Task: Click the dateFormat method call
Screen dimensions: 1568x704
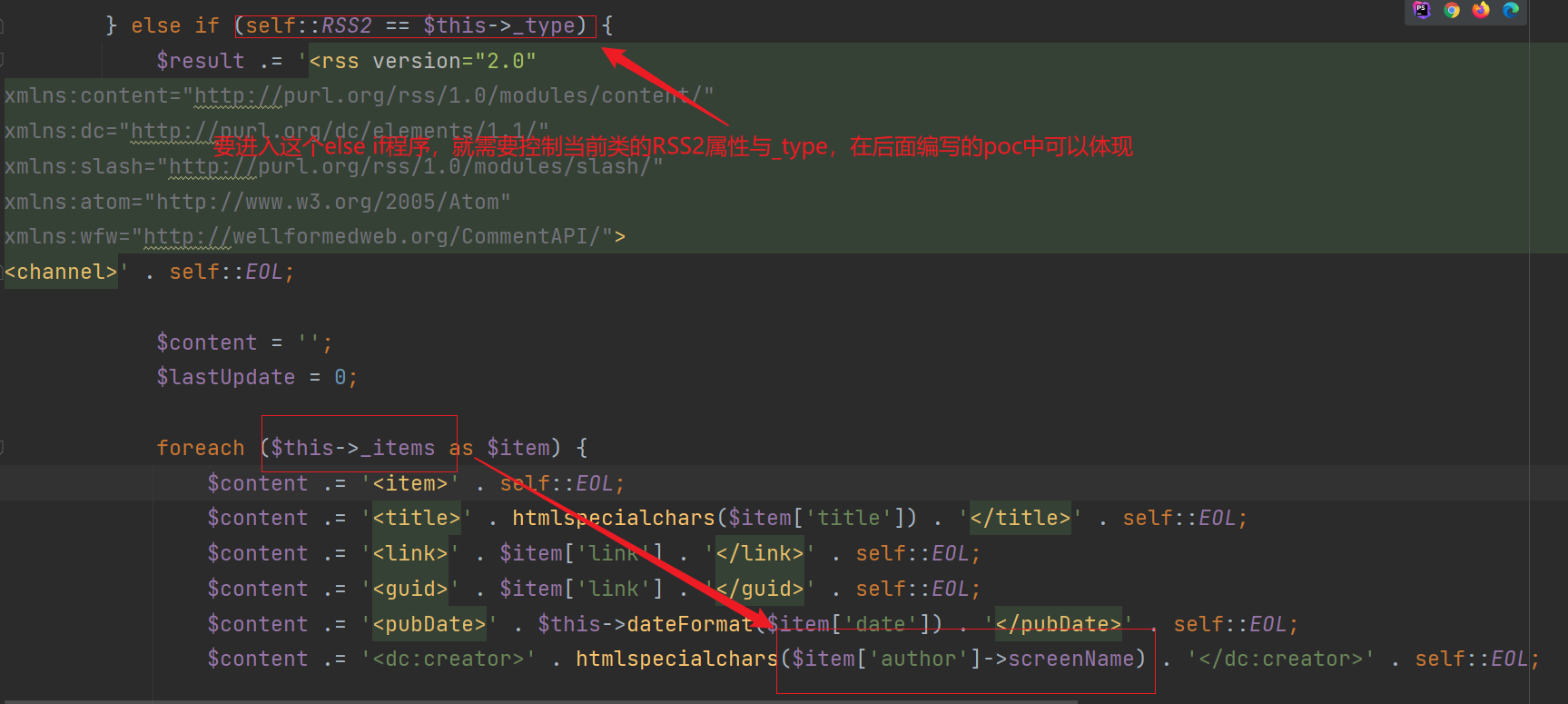Action: 690,624
